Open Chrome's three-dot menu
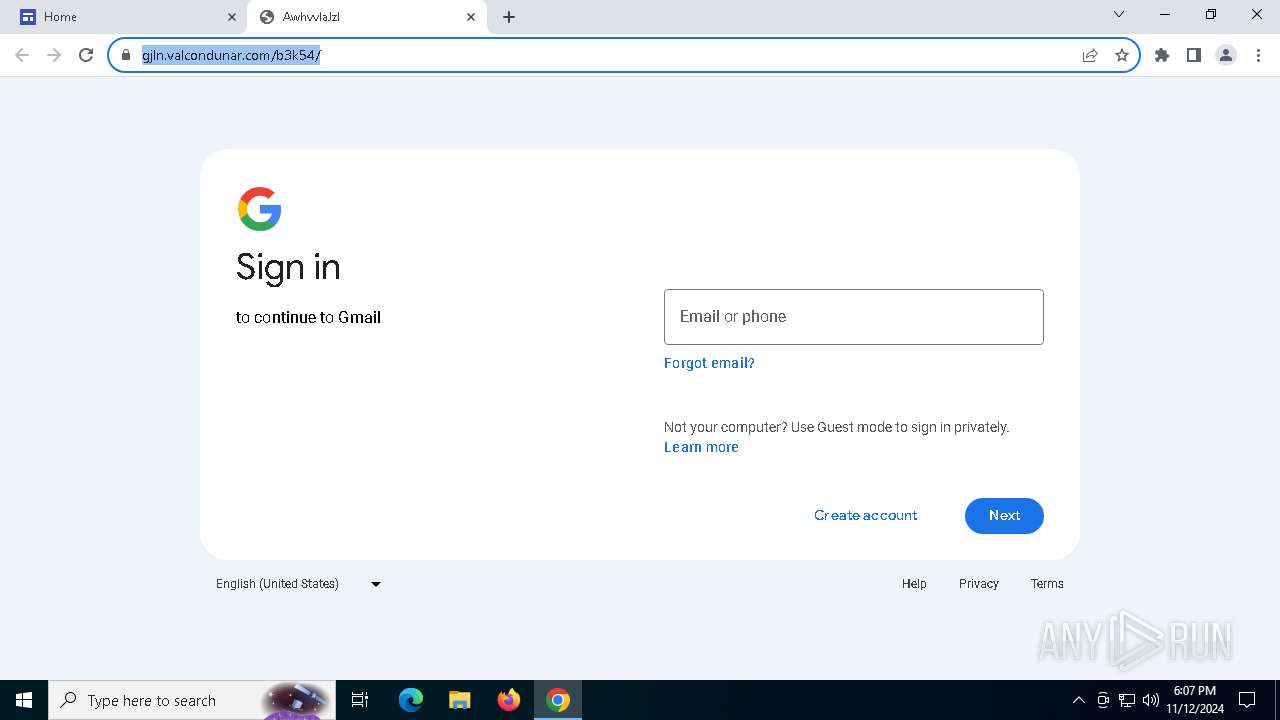The width and height of the screenshot is (1280, 720). pos(1258,55)
